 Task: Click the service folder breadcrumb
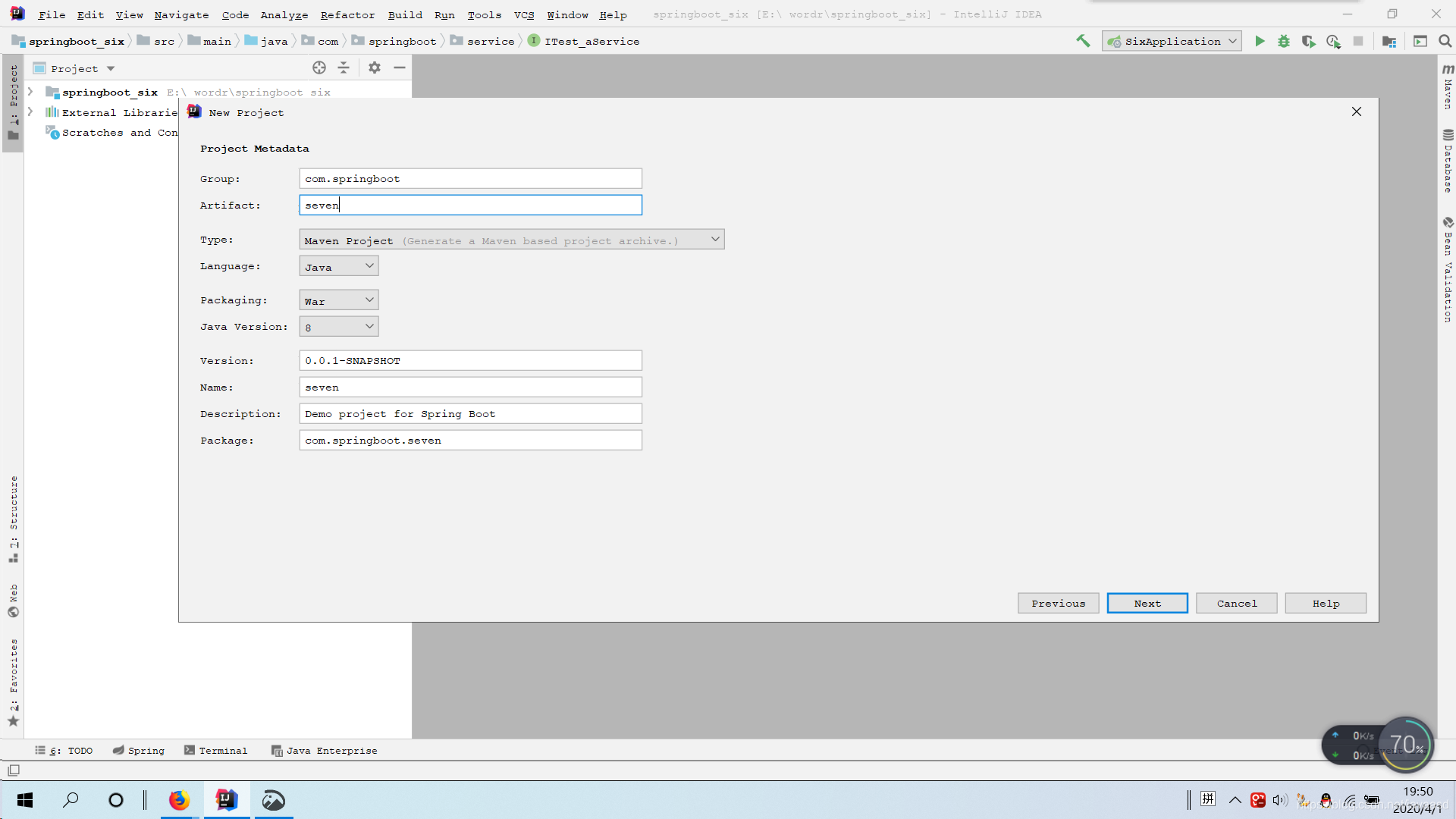point(482,41)
